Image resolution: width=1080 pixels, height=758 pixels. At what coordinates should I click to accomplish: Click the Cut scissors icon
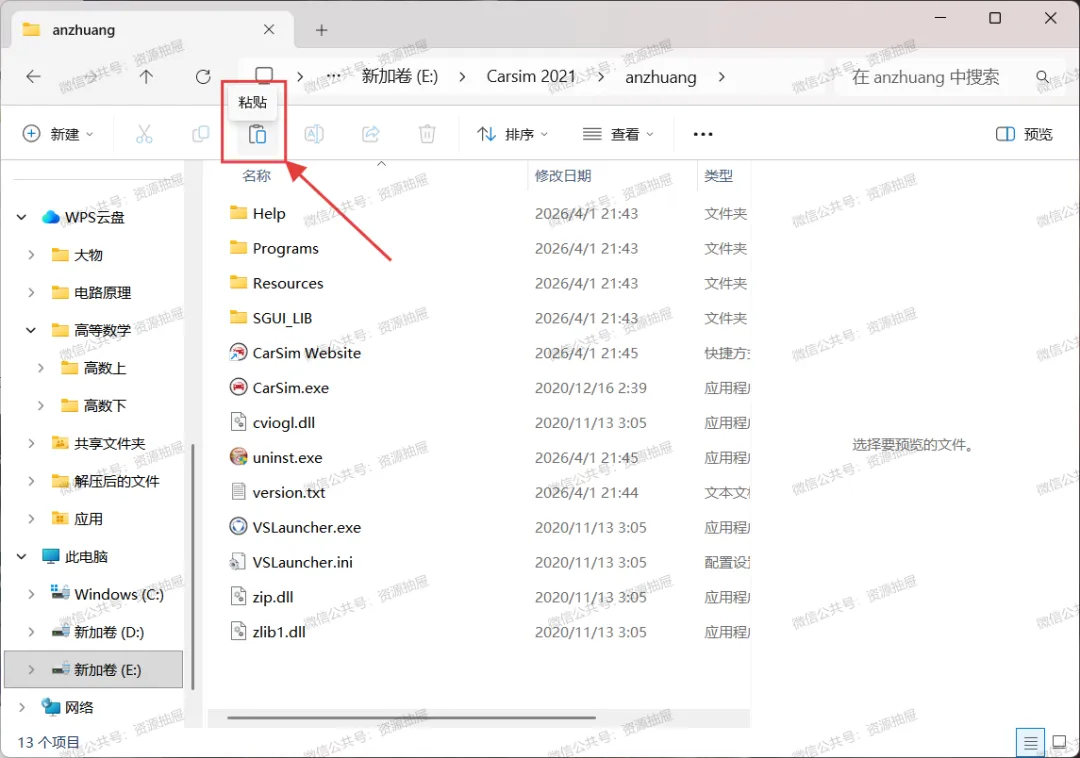tap(144, 134)
